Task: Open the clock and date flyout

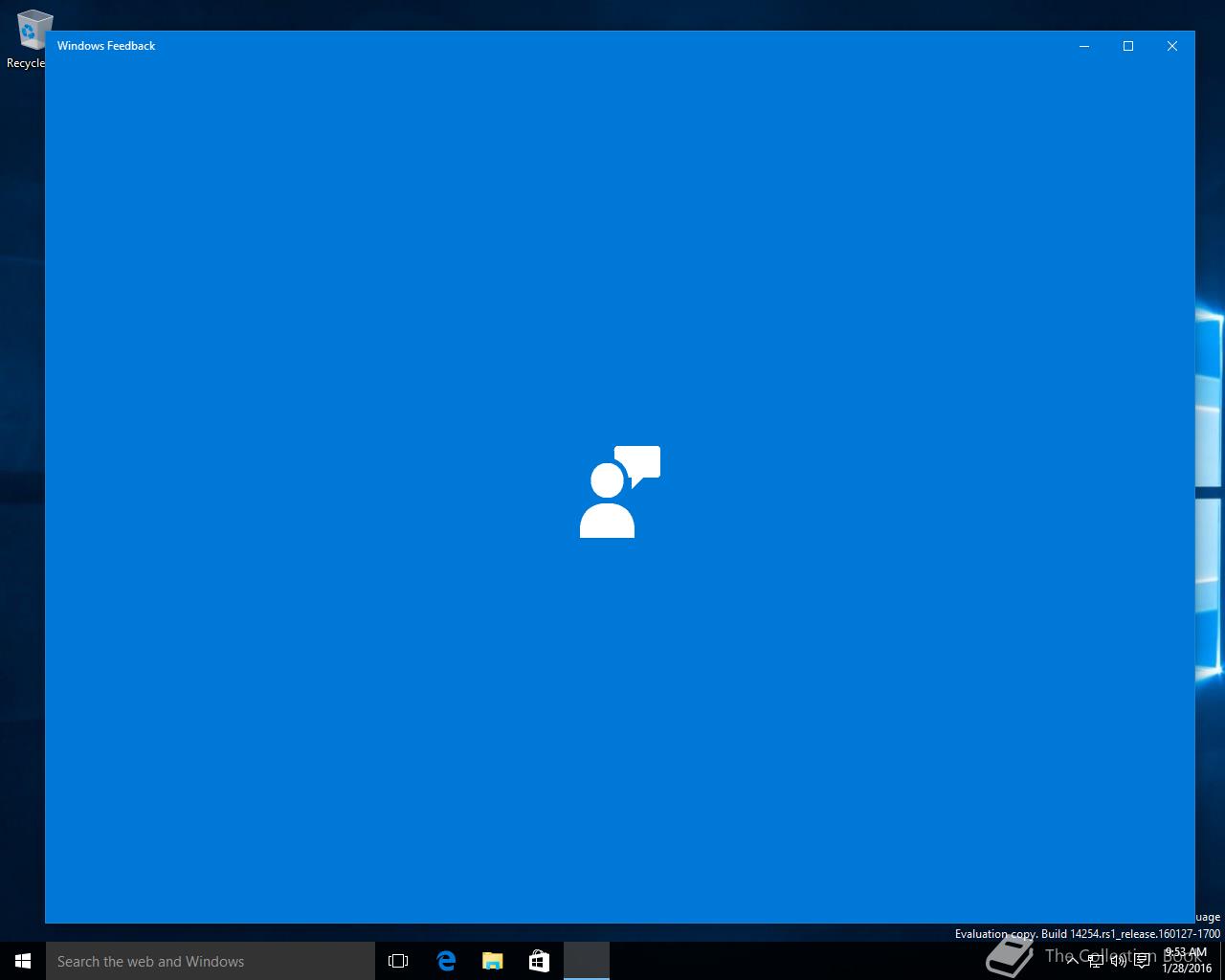Action: (1187, 961)
